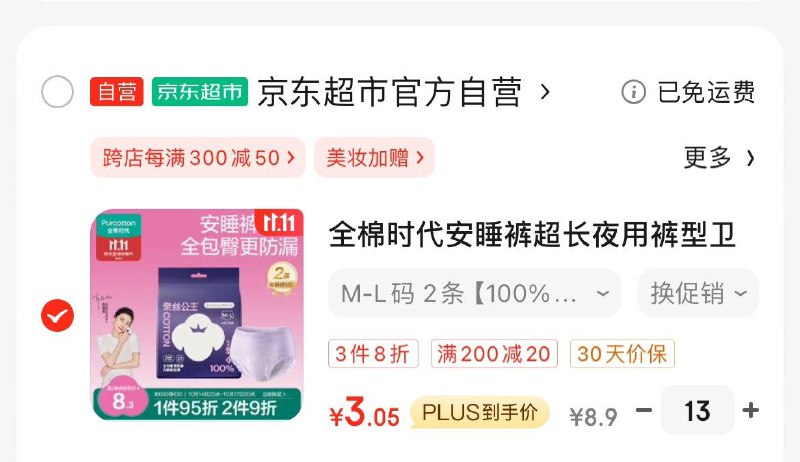This screenshot has height=462, width=800.
Task: Decrease quantity with minus button
Action: [644, 410]
